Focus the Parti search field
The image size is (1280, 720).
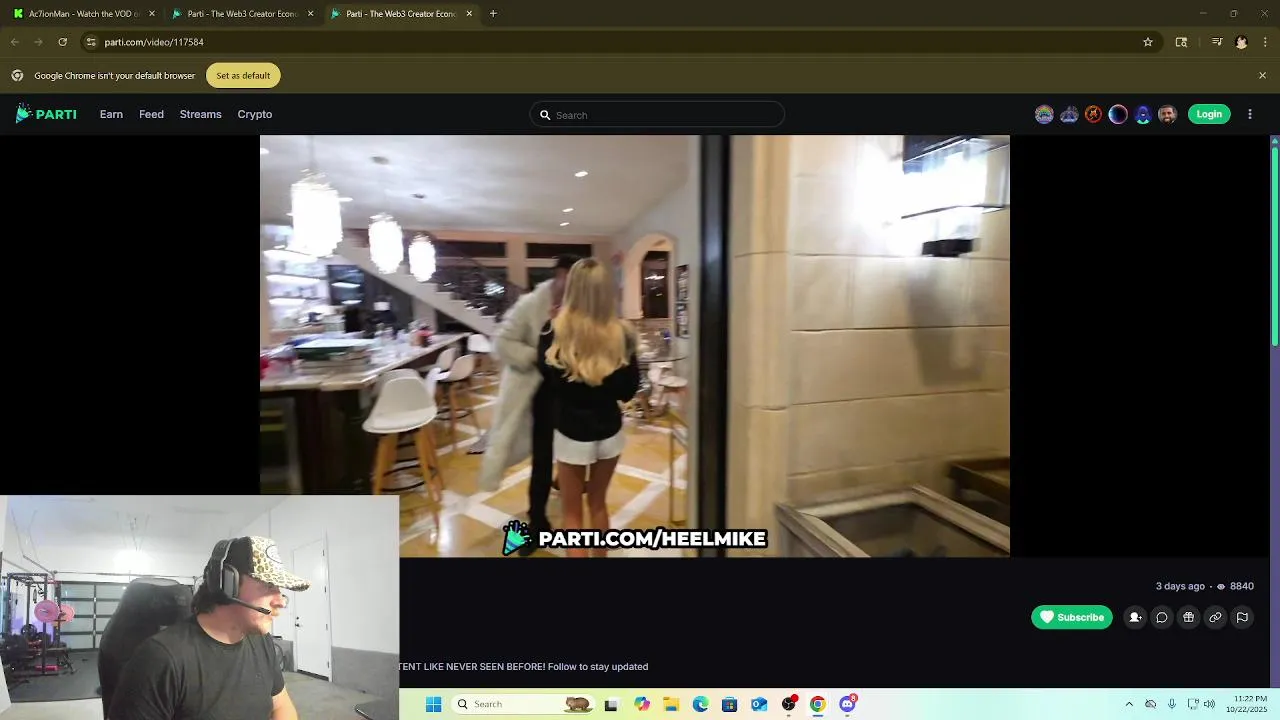(x=657, y=115)
